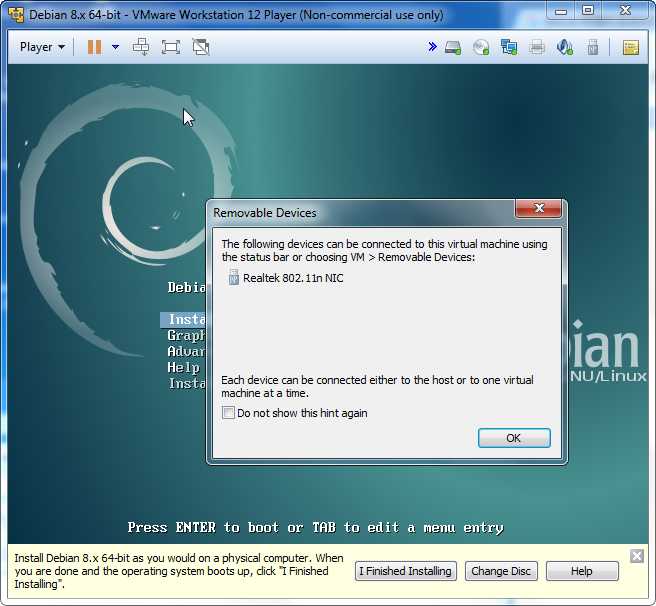Screen dimensions: 656x606
Task: Expand the device toolbar chevron
Action: coord(432,47)
